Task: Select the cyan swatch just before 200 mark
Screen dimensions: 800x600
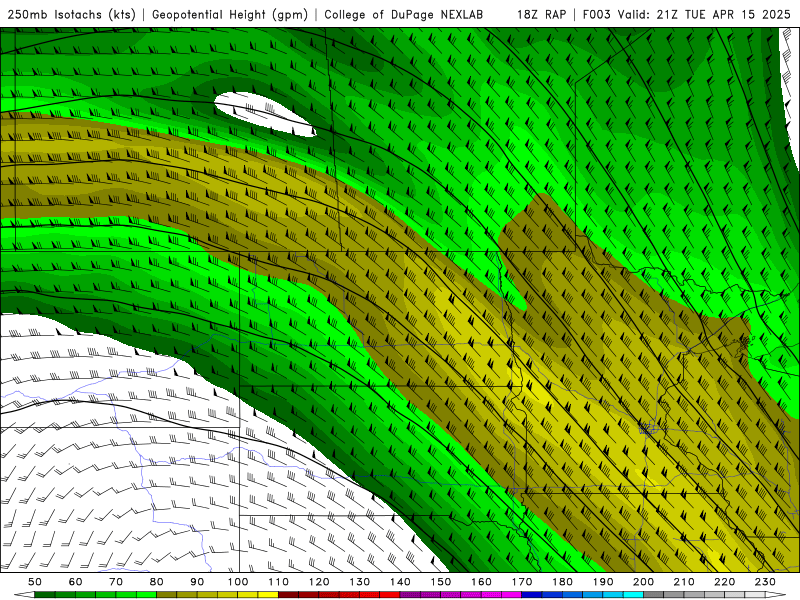Action: tap(633, 595)
